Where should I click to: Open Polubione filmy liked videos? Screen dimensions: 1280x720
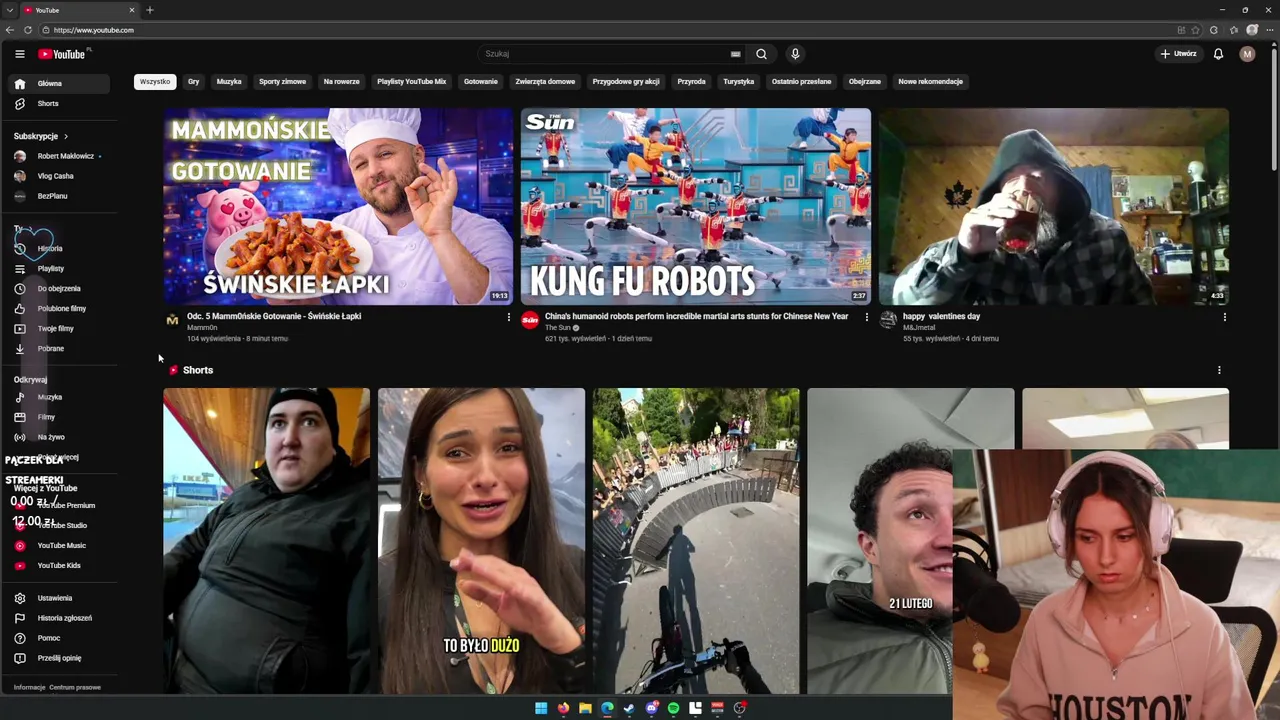click(x=60, y=309)
